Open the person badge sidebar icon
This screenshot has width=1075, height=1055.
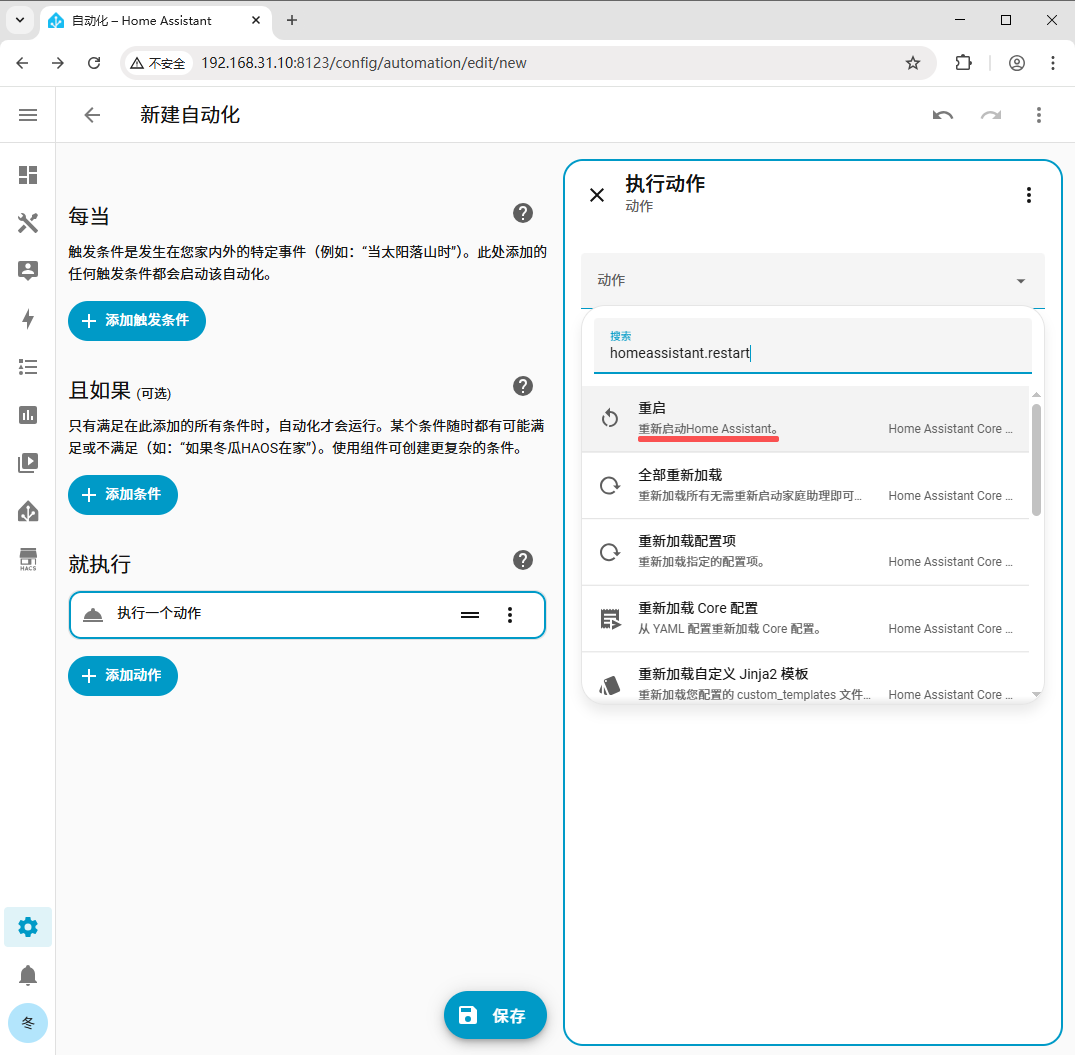(27, 271)
